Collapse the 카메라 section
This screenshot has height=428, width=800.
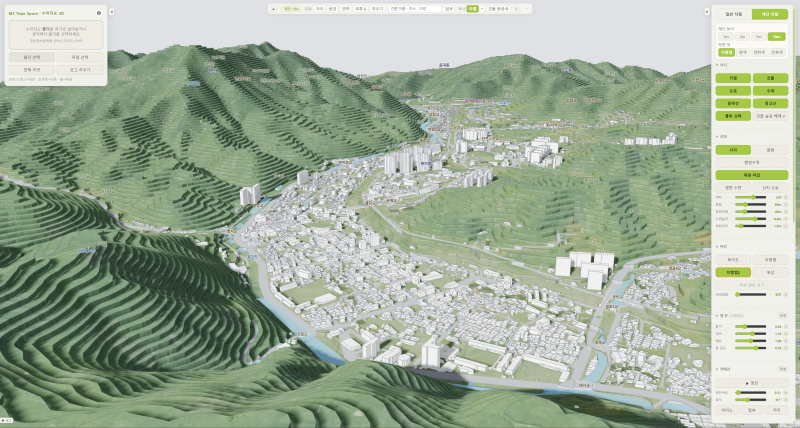pos(724,369)
